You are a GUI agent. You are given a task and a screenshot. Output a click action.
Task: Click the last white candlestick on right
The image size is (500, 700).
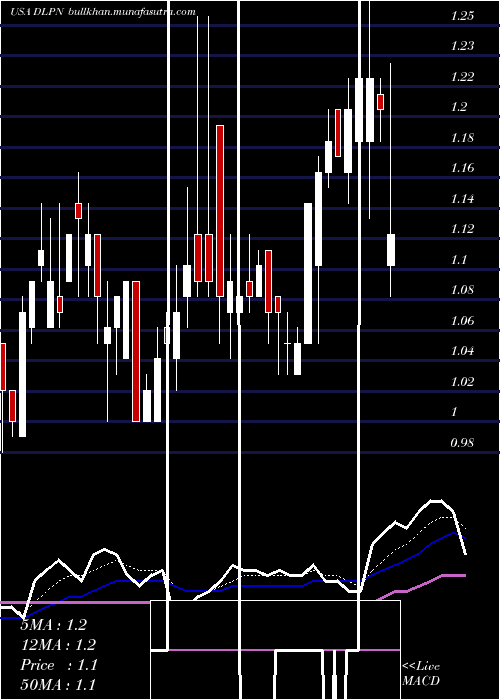[x=391, y=250]
